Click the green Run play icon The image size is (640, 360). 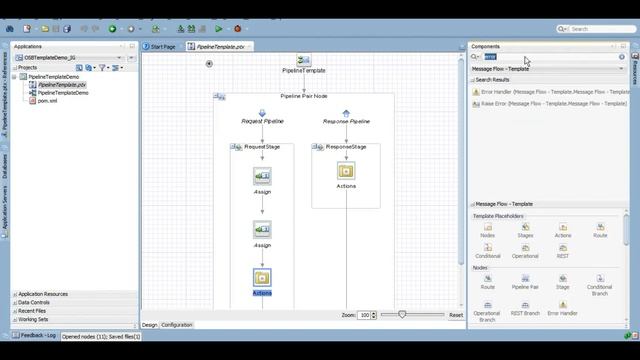tap(219, 29)
